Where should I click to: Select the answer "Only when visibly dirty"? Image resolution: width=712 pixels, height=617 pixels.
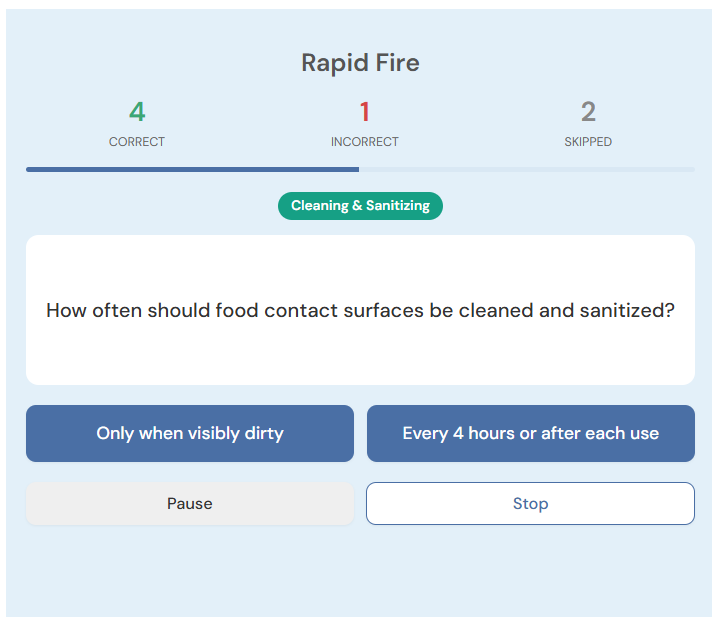coord(190,433)
